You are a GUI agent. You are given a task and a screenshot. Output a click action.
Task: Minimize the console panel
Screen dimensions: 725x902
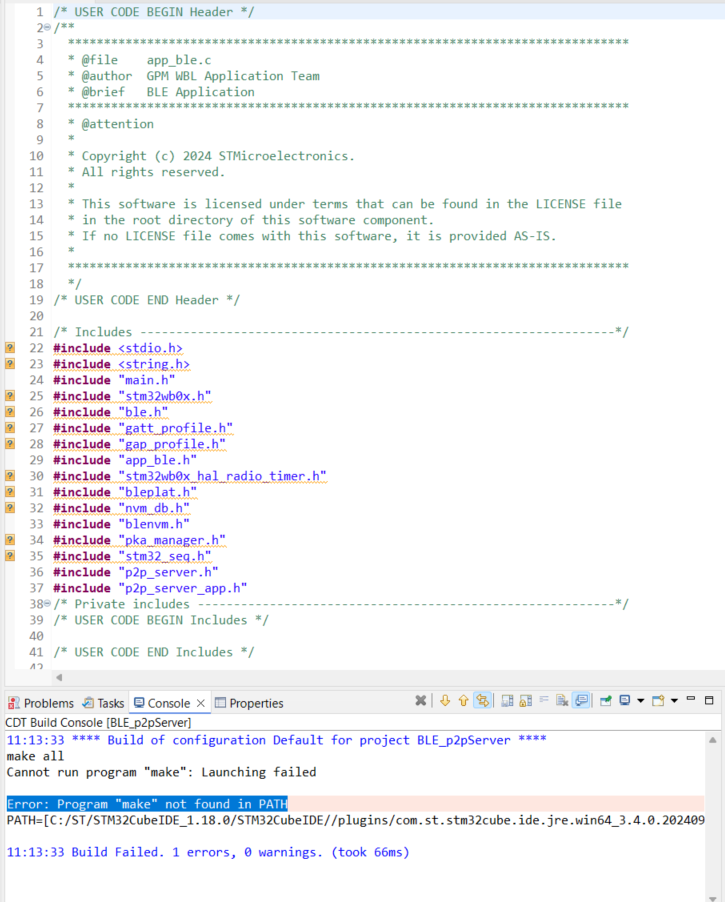point(691,700)
